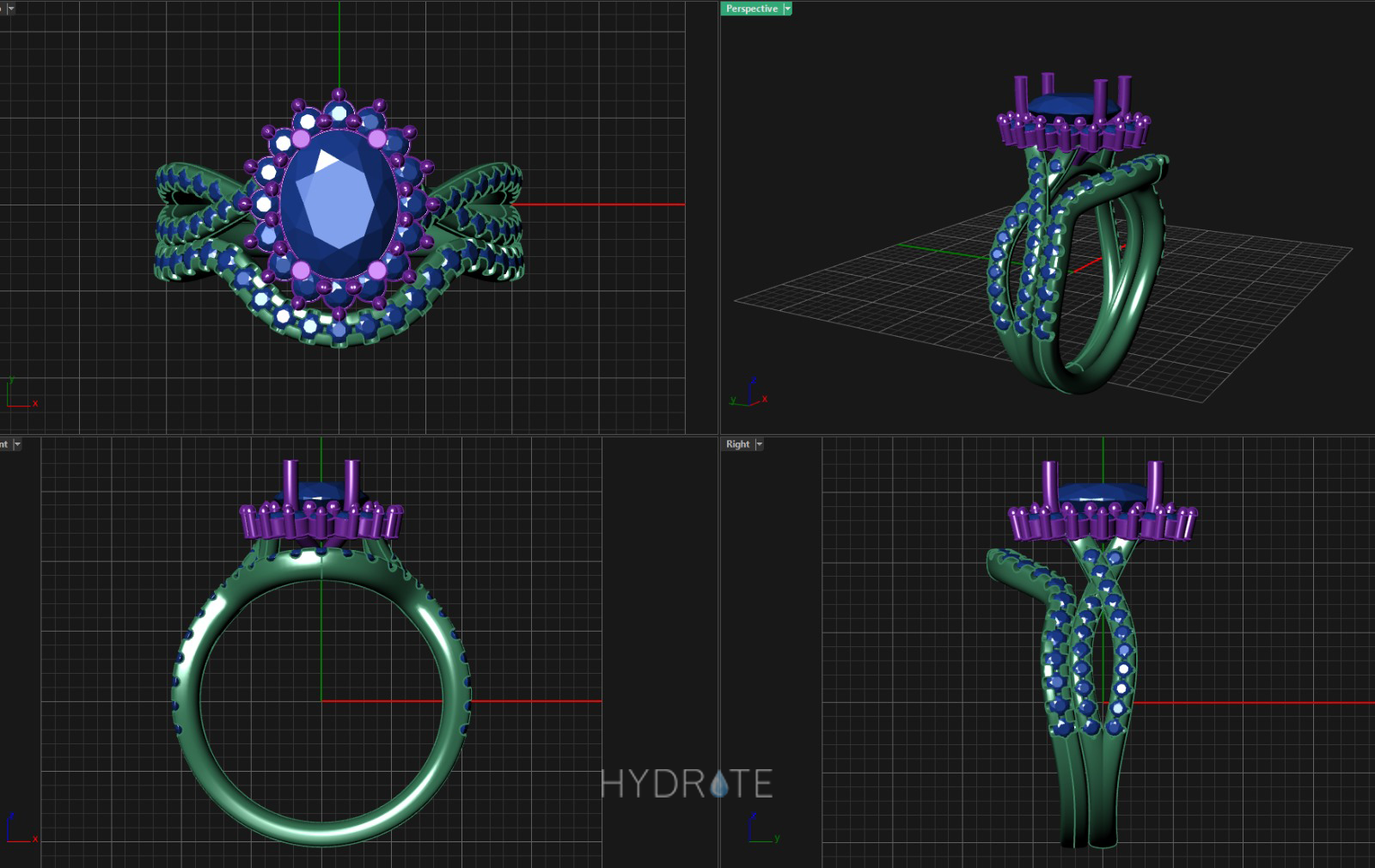Activate the Right viewport title label
Image resolution: width=1375 pixels, height=868 pixels.
pyautogui.click(x=737, y=444)
